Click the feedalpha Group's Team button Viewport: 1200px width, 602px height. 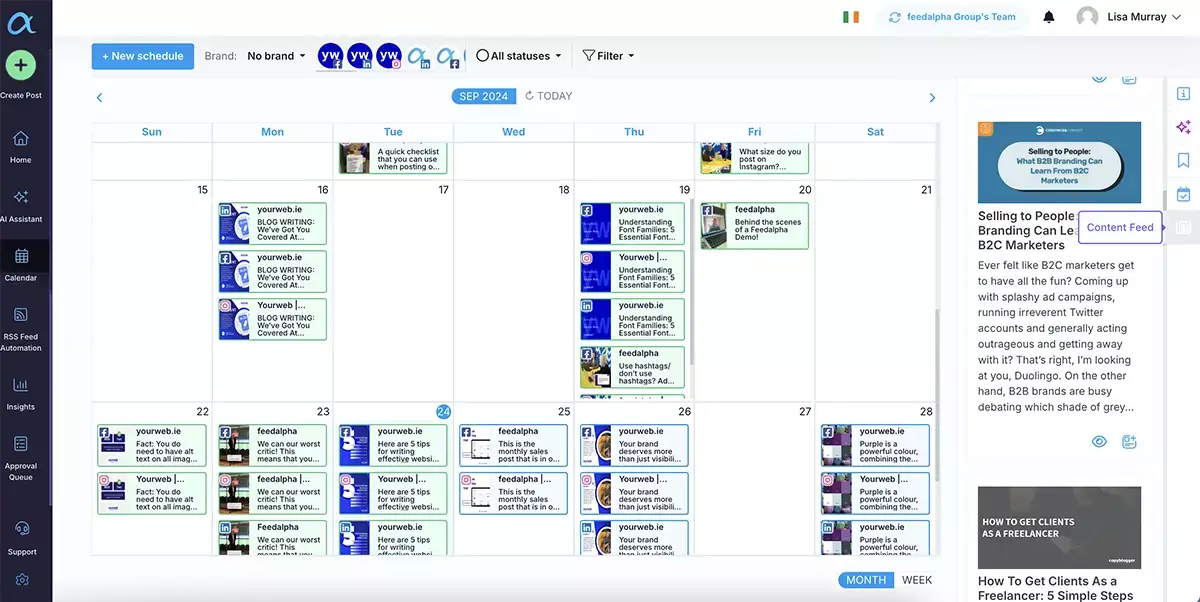(953, 17)
